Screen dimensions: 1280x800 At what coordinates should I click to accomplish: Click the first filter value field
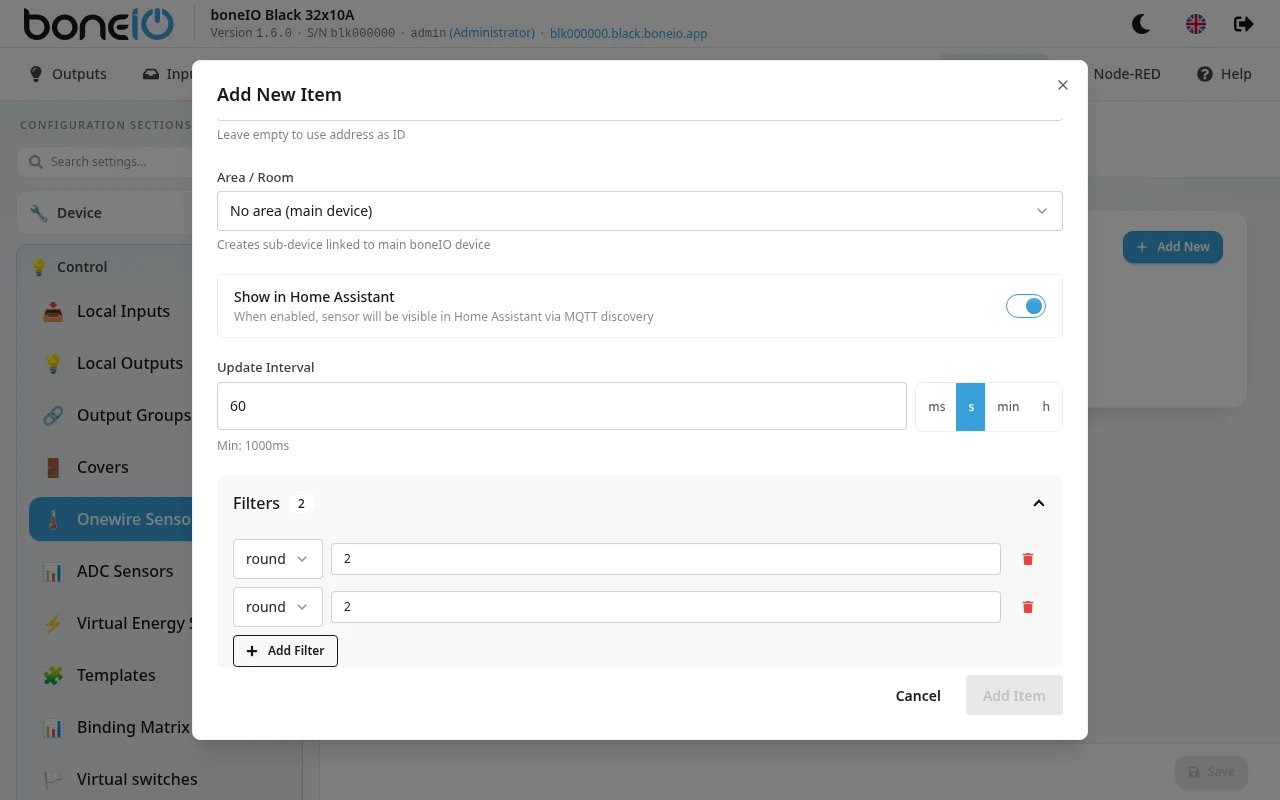click(666, 559)
